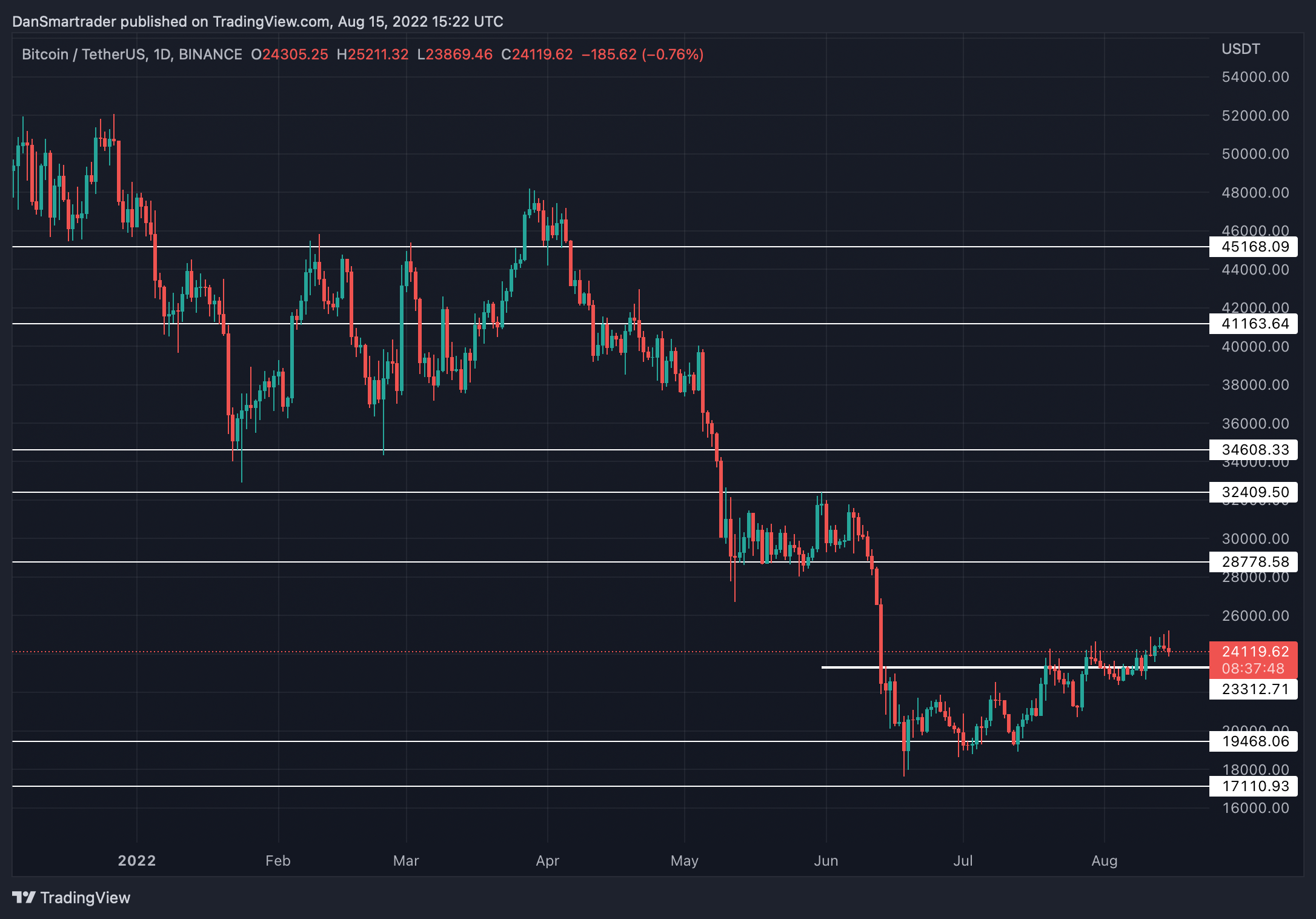Click the high value H25211.32
This screenshot has height=919, width=1316.
tap(373, 55)
